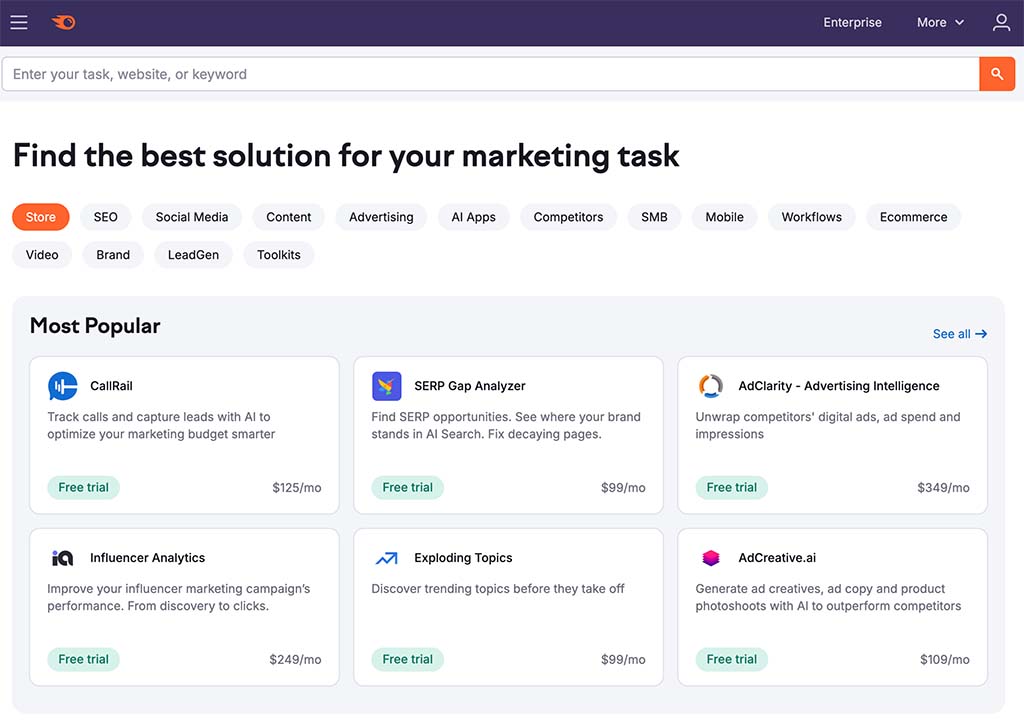Click the See all link for Most Popular
The image size is (1024, 721).
pyautogui.click(x=959, y=333)
